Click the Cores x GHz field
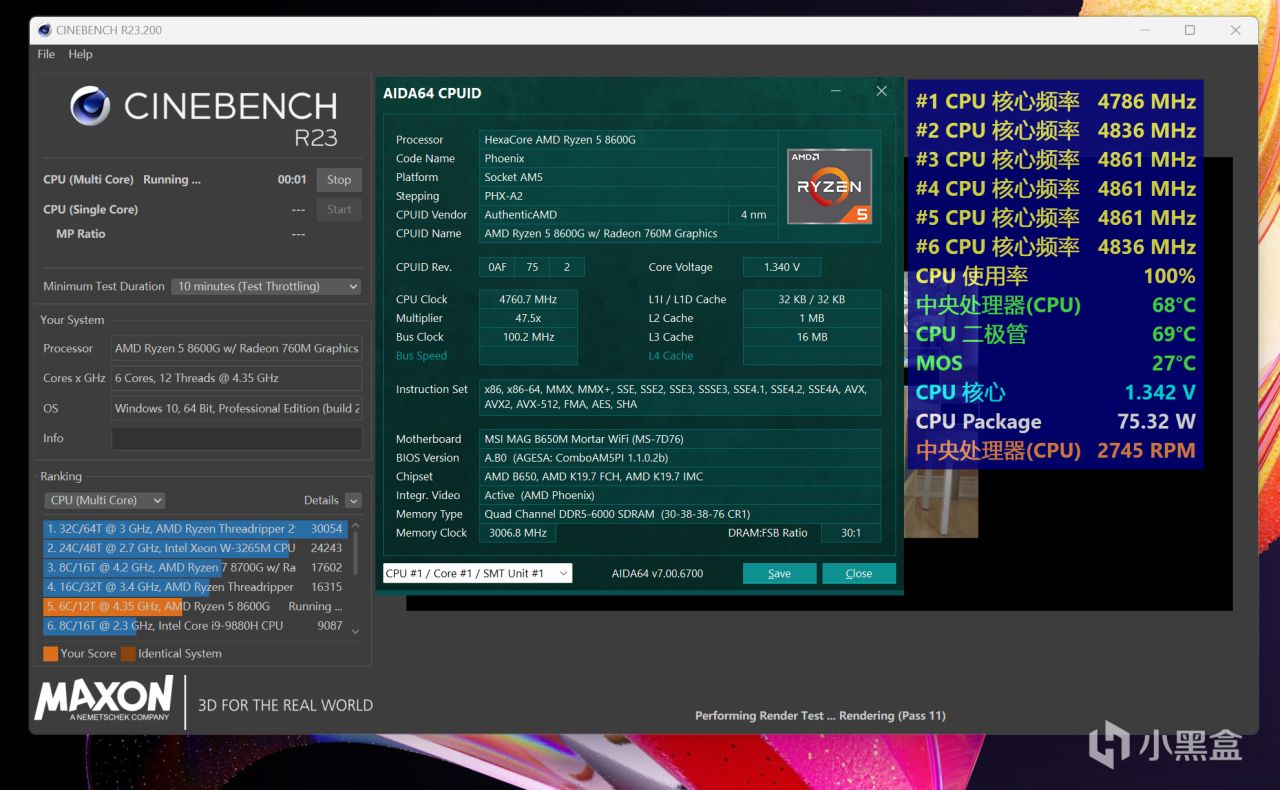Image resolution: width=1280 pixels, height=790 pixels. tap(237, 378)
